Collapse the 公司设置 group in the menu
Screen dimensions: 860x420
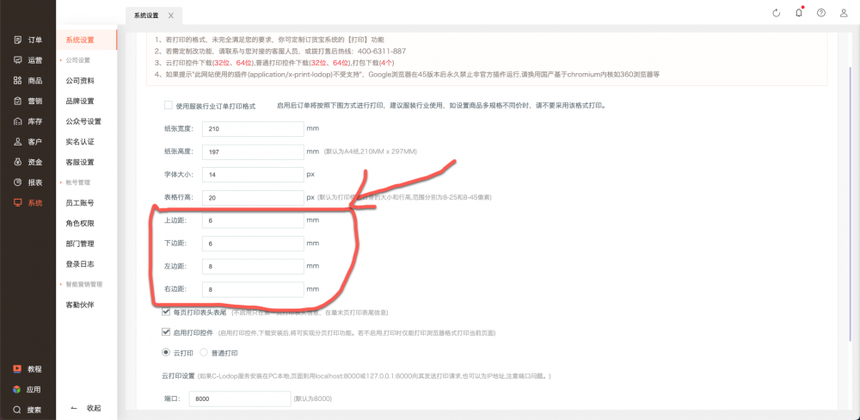(x=78, y=60)
